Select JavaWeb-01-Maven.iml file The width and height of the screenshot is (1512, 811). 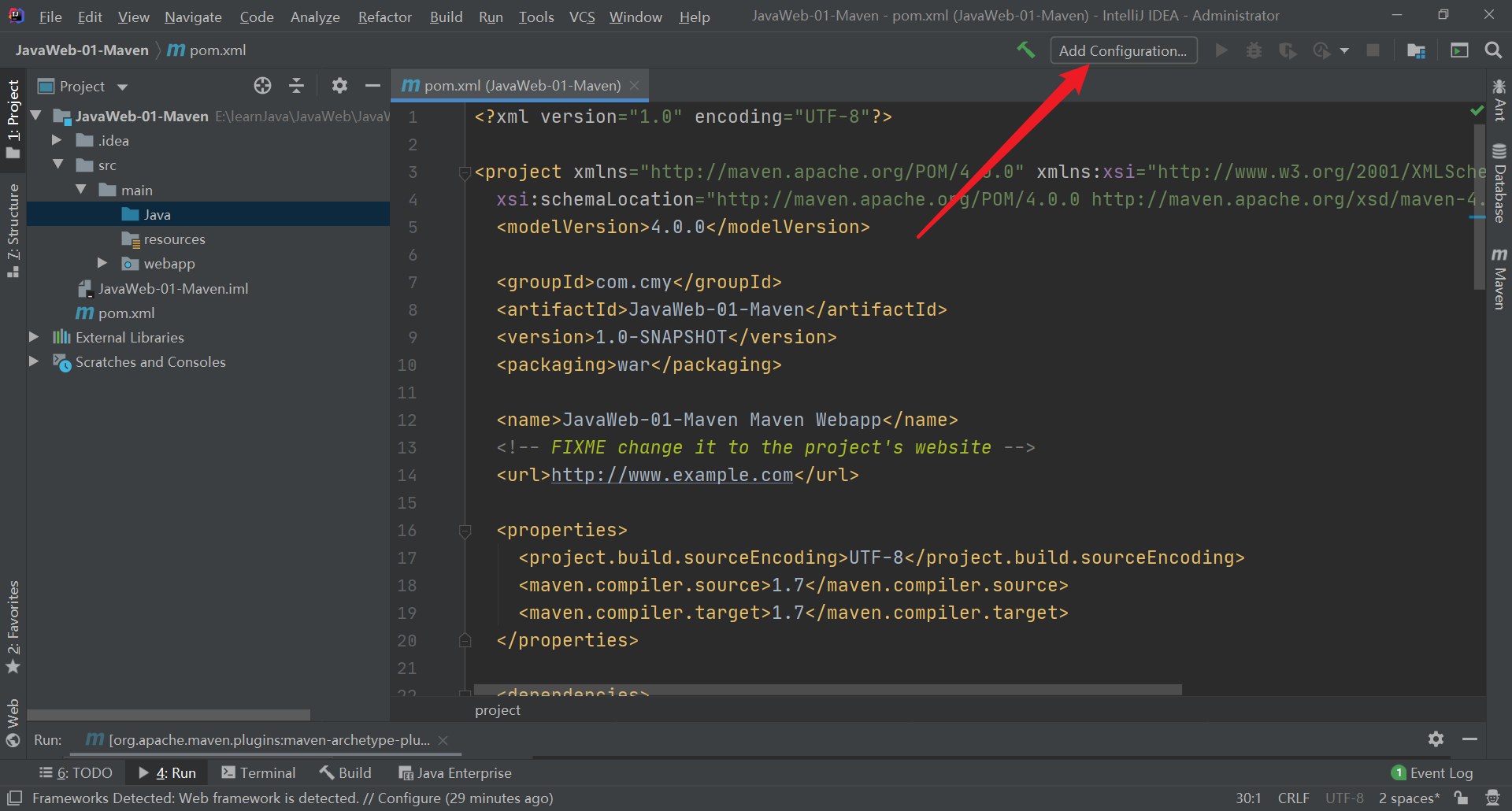[x=172, y=288]
